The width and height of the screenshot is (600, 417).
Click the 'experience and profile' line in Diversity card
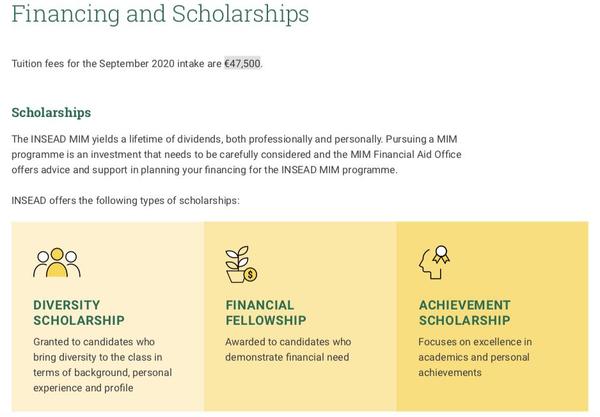point(82,388)
